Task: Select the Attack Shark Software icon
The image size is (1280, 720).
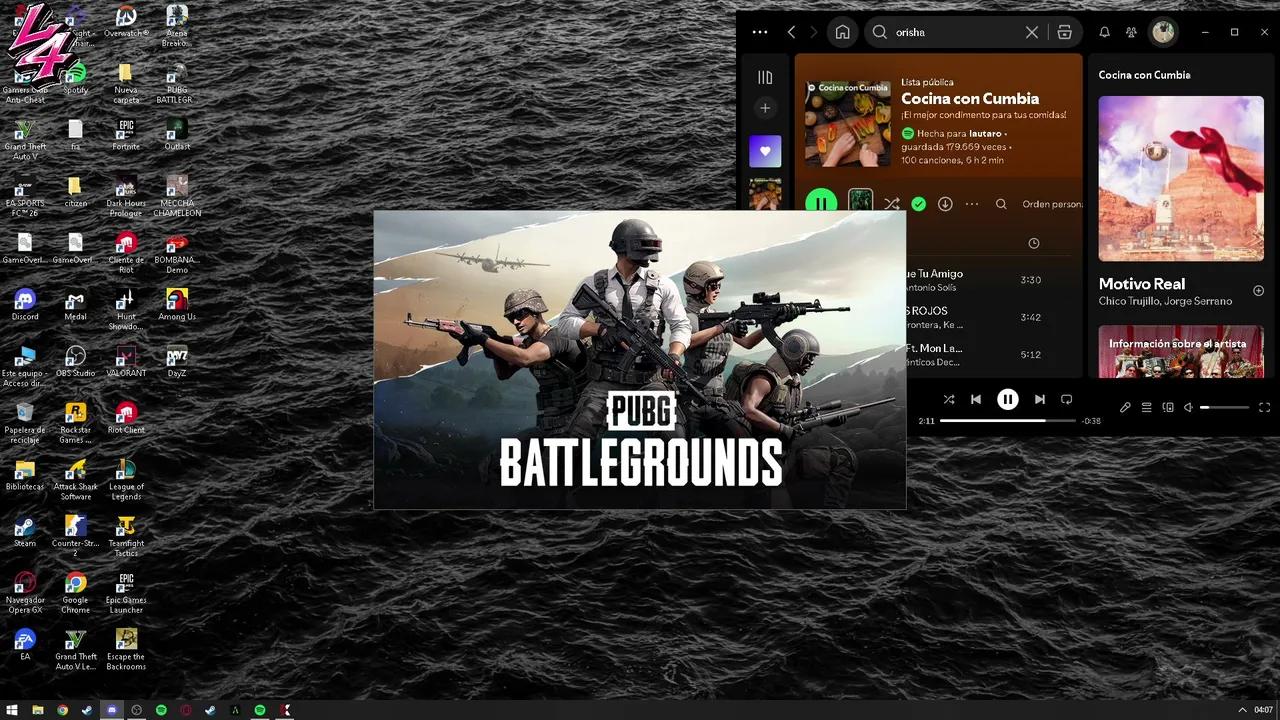Action: [75, 481]
